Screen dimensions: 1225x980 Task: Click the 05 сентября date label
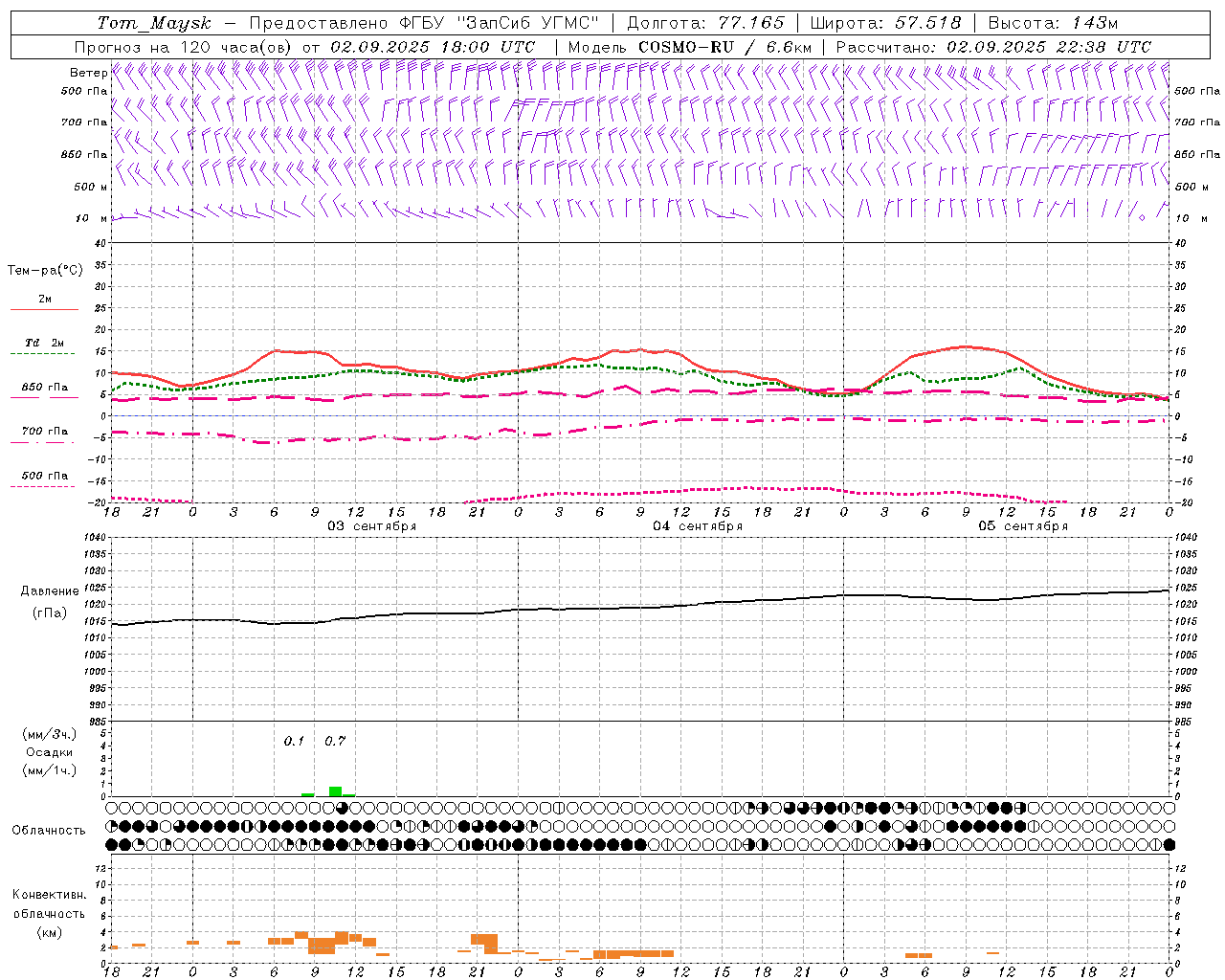point(1023,526)
